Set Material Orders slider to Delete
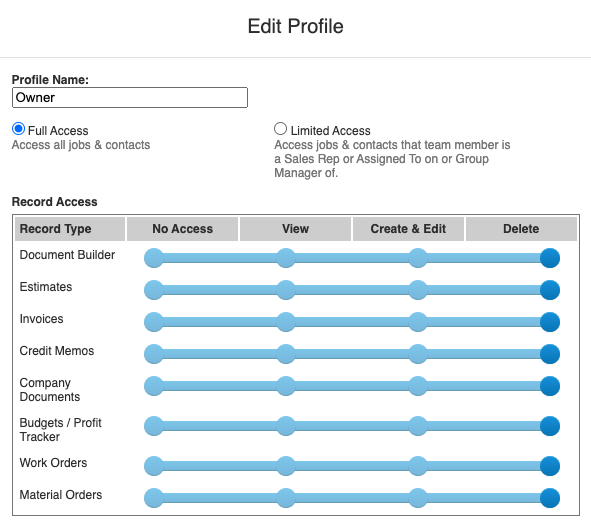The width and height of the screenshot is (591, 524). [550, 498]
